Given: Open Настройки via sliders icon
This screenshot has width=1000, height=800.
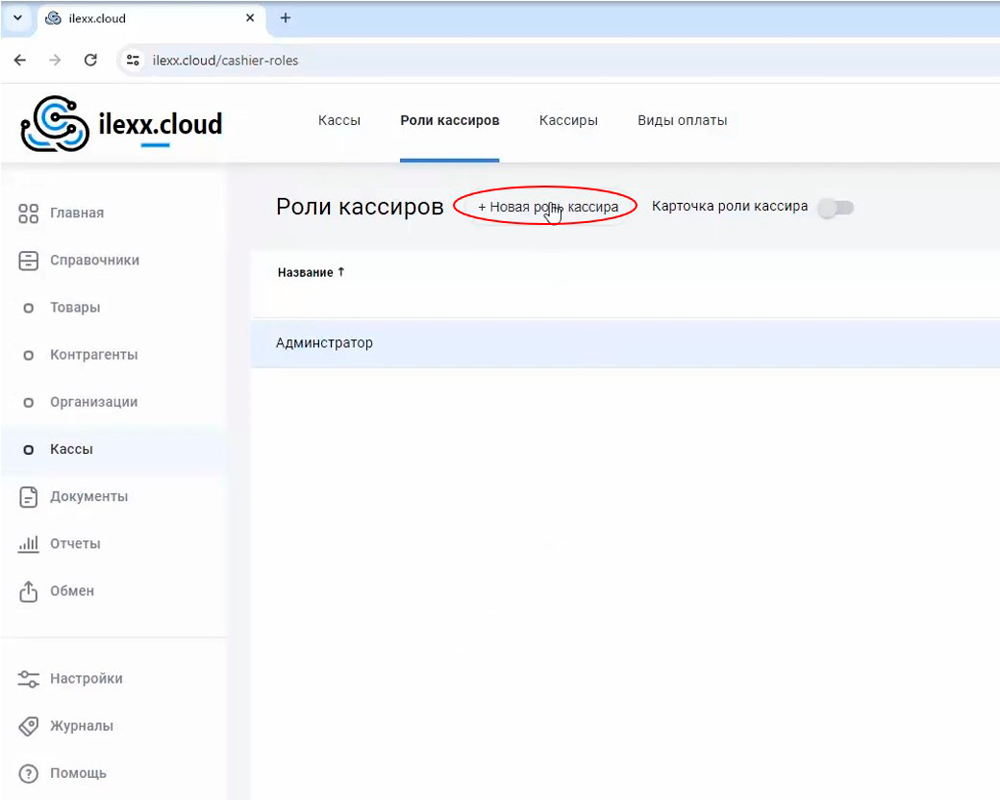Looking at the screenshot, I should [29, 679].
